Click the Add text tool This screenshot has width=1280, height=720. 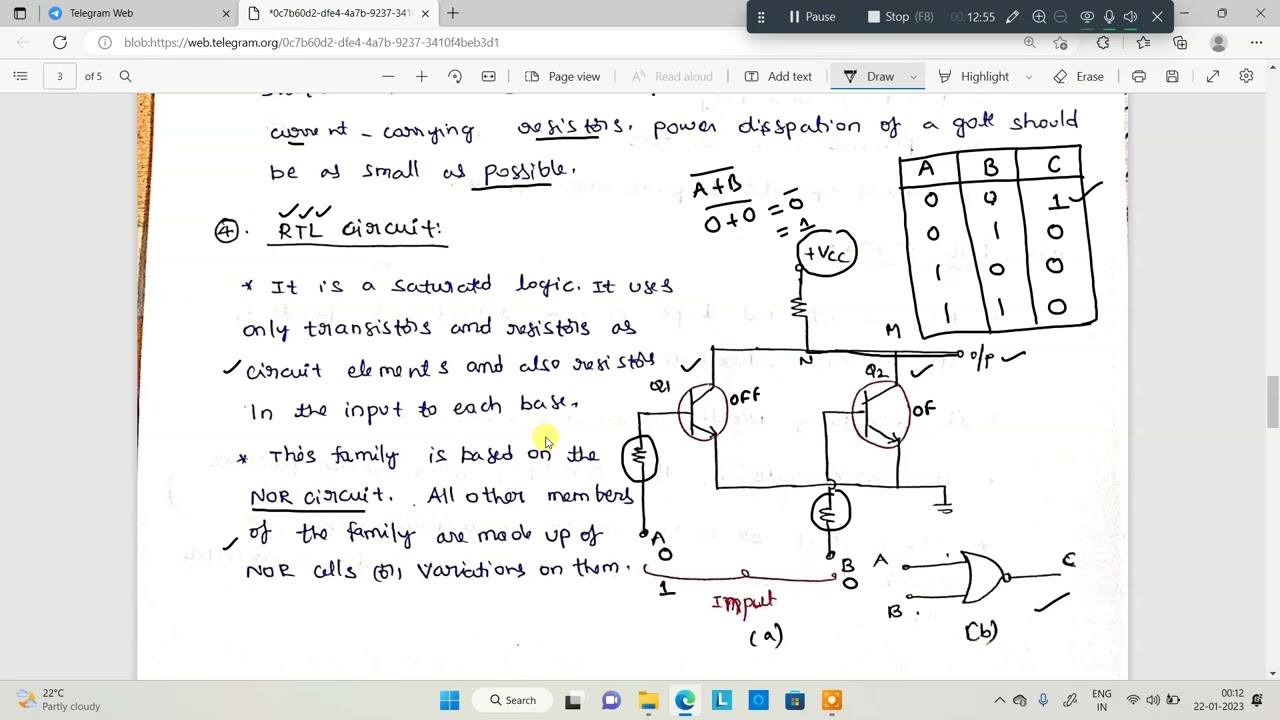pos(777,76)
